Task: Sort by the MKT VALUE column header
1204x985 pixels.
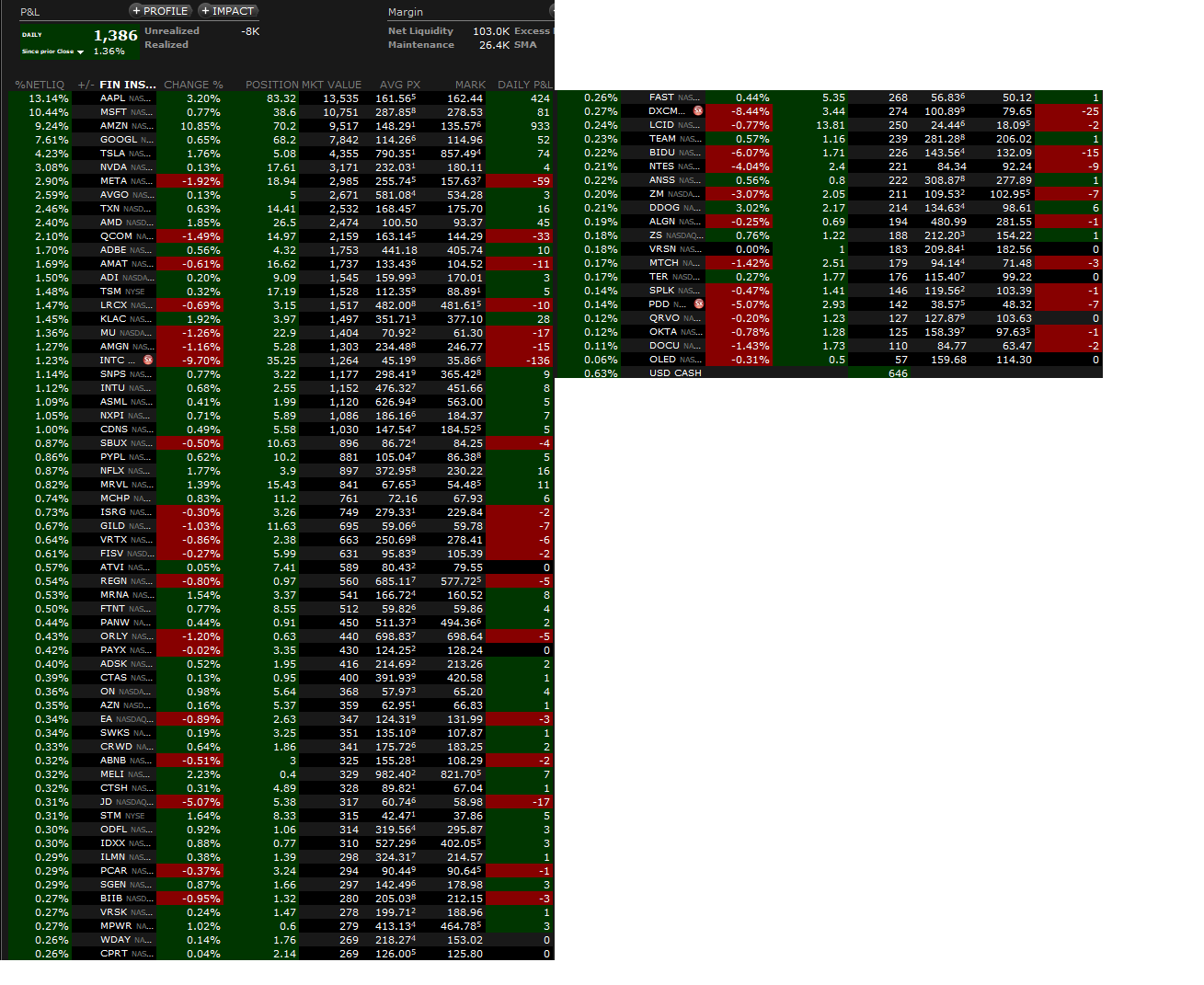Action: coord(331,85)
